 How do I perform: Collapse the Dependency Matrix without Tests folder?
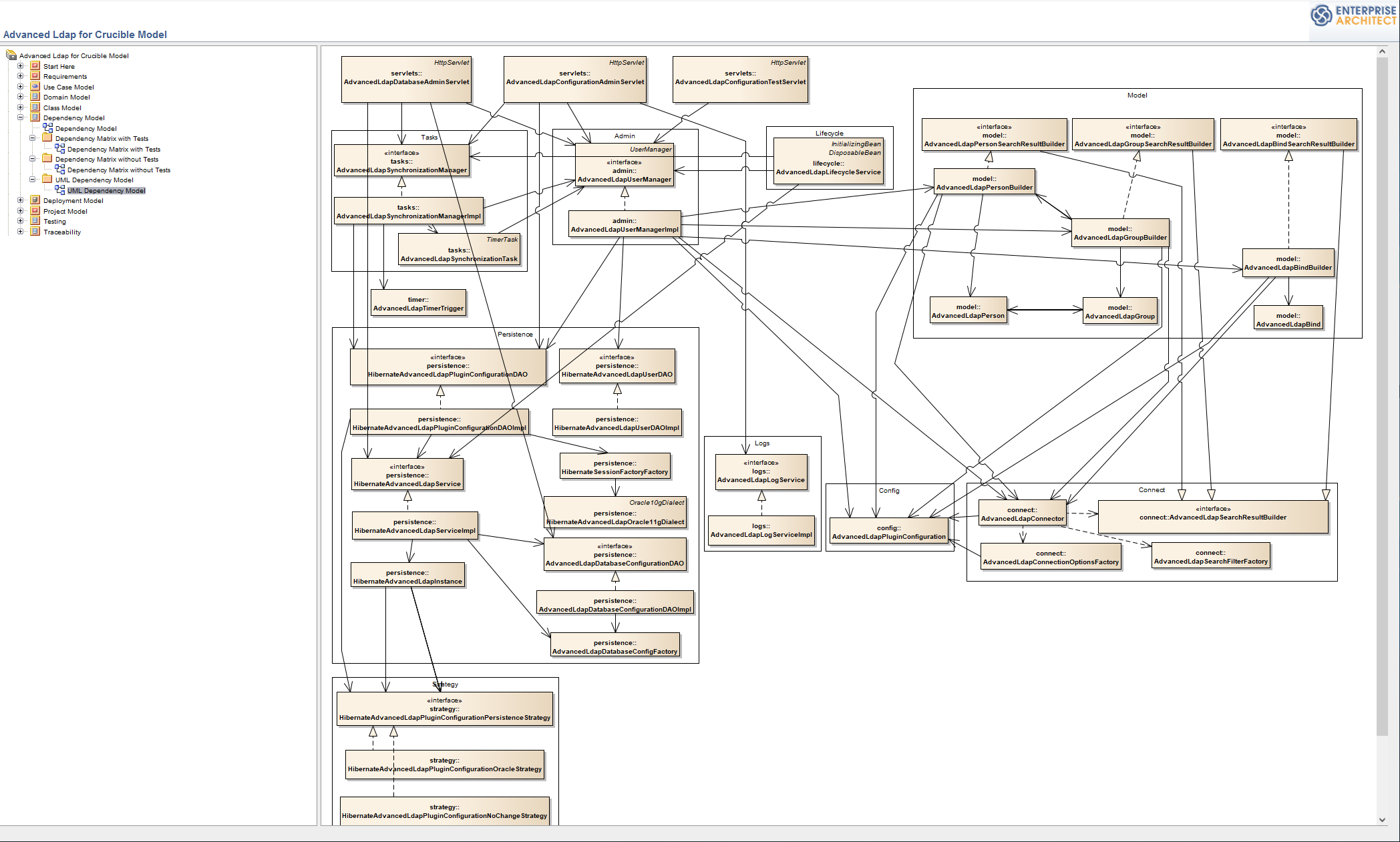[32, 159]
